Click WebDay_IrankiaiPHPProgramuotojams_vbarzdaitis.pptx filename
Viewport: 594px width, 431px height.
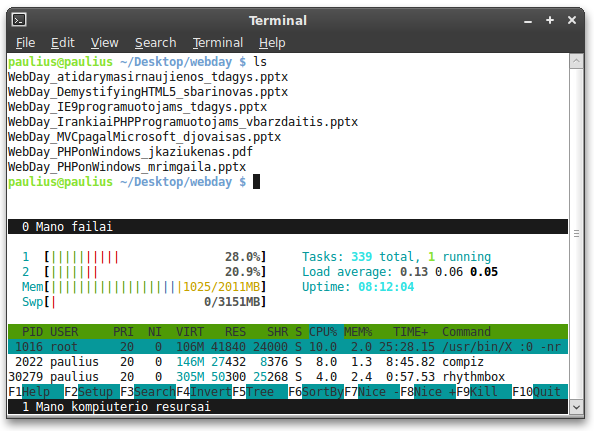183,122
